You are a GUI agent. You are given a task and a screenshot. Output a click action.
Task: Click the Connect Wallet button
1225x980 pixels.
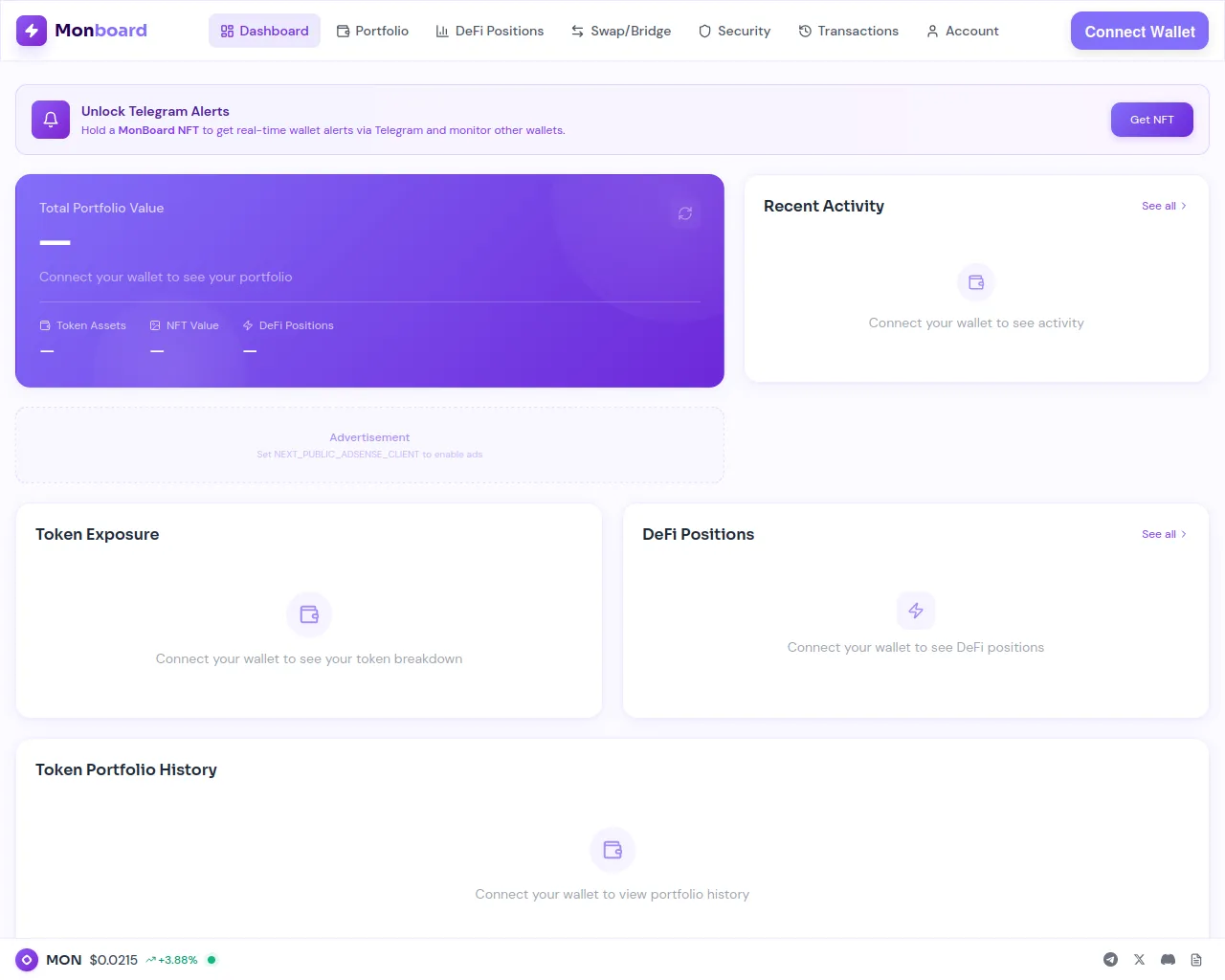click(x=1140, y=31)
